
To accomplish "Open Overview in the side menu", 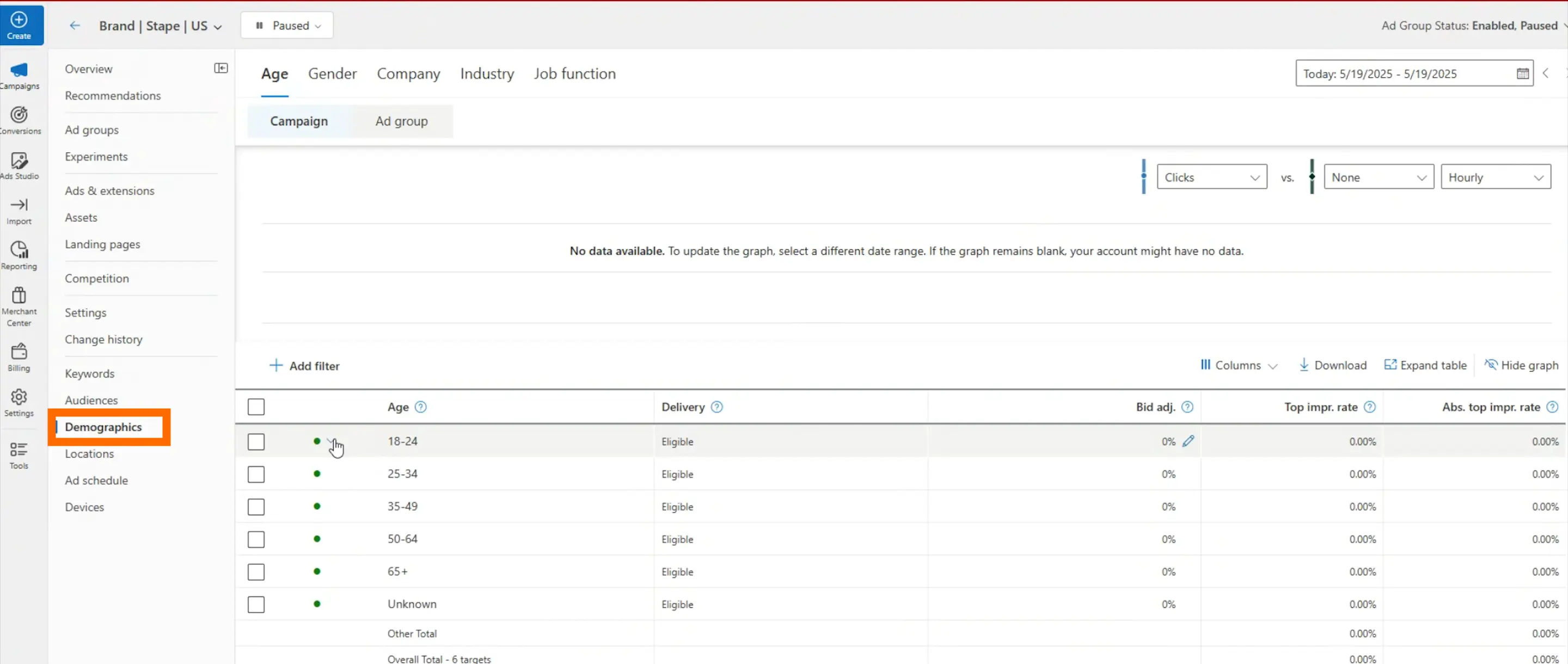I will [x=89, y=69].
